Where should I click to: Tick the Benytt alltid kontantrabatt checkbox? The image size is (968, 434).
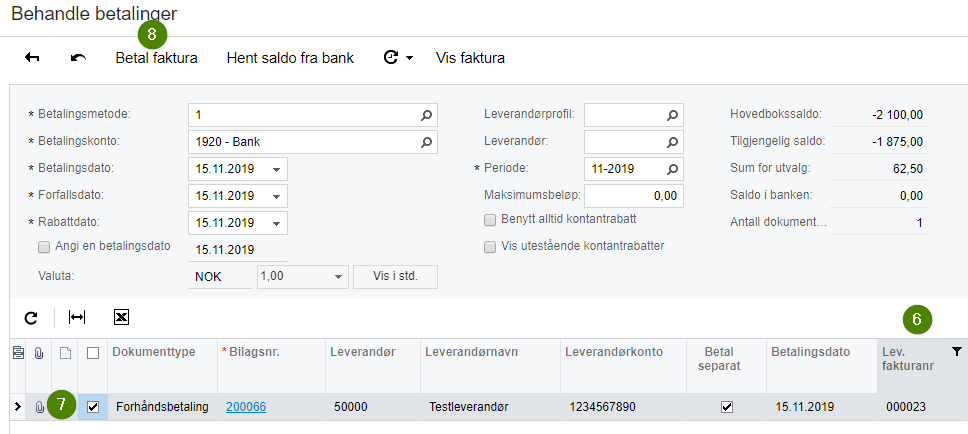pyautogui.click(x=490, y=219)
